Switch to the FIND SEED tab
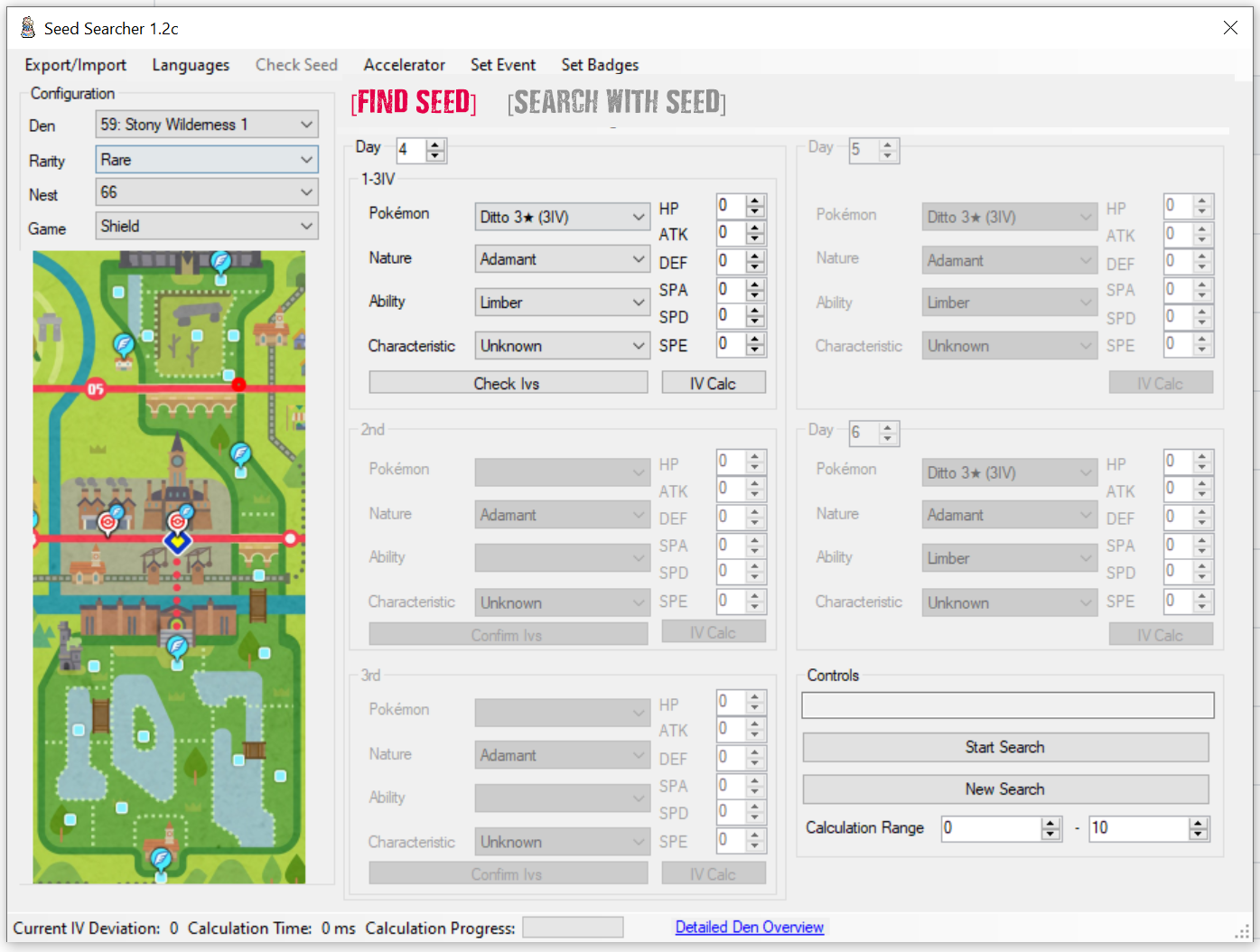Screen dimensions: 1260x952 pyautogui.click(x=414, y=102)
